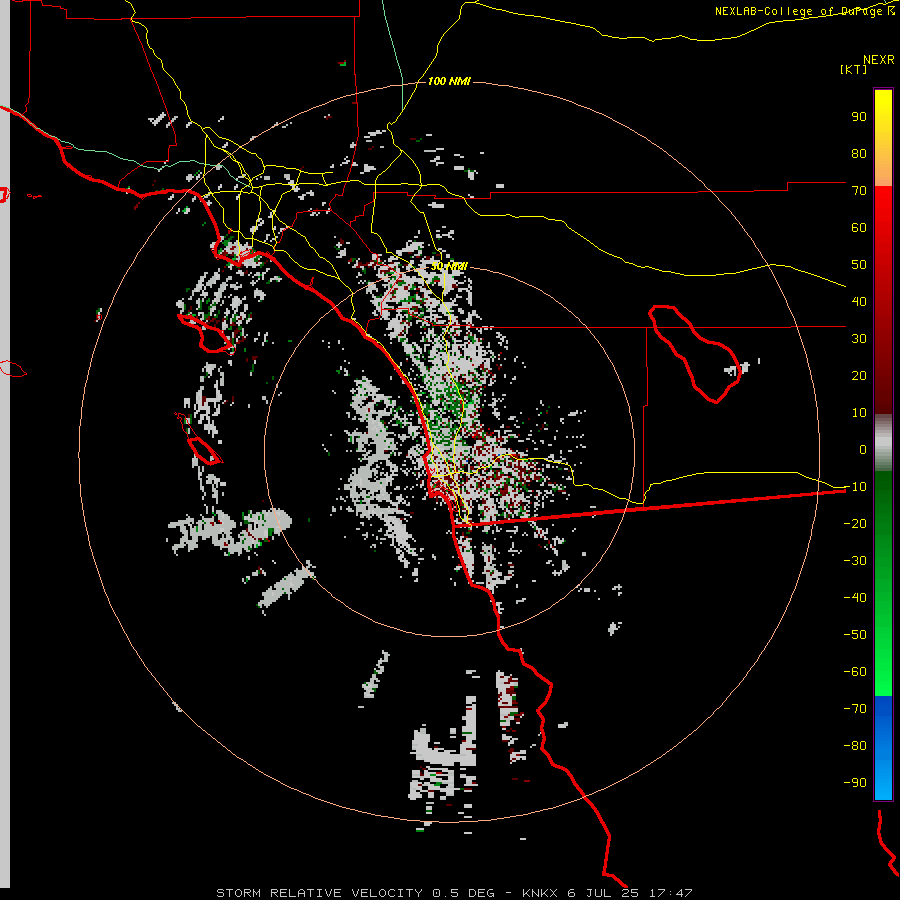Click the blue bottom segment of the color bar

coord(883,748)
